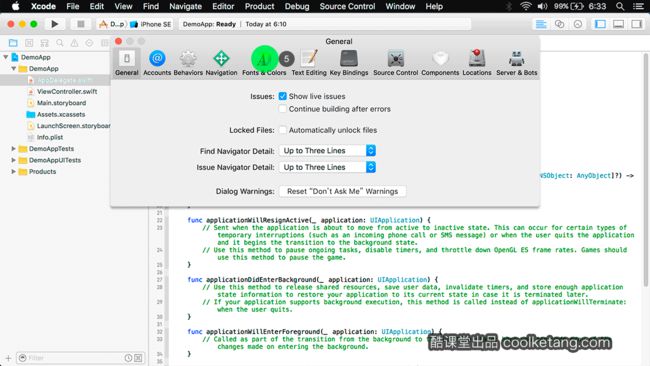Choose the DemoApp scheme in the toolbar

[112, 24]
